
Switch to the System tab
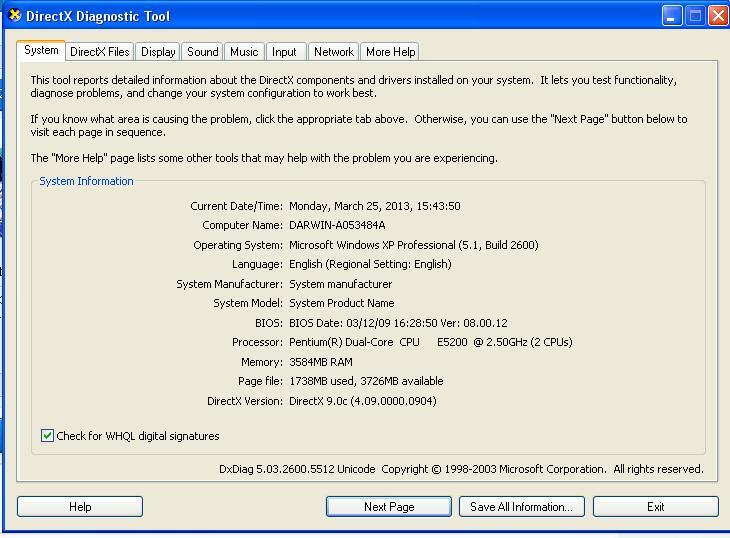pos(41,50)
